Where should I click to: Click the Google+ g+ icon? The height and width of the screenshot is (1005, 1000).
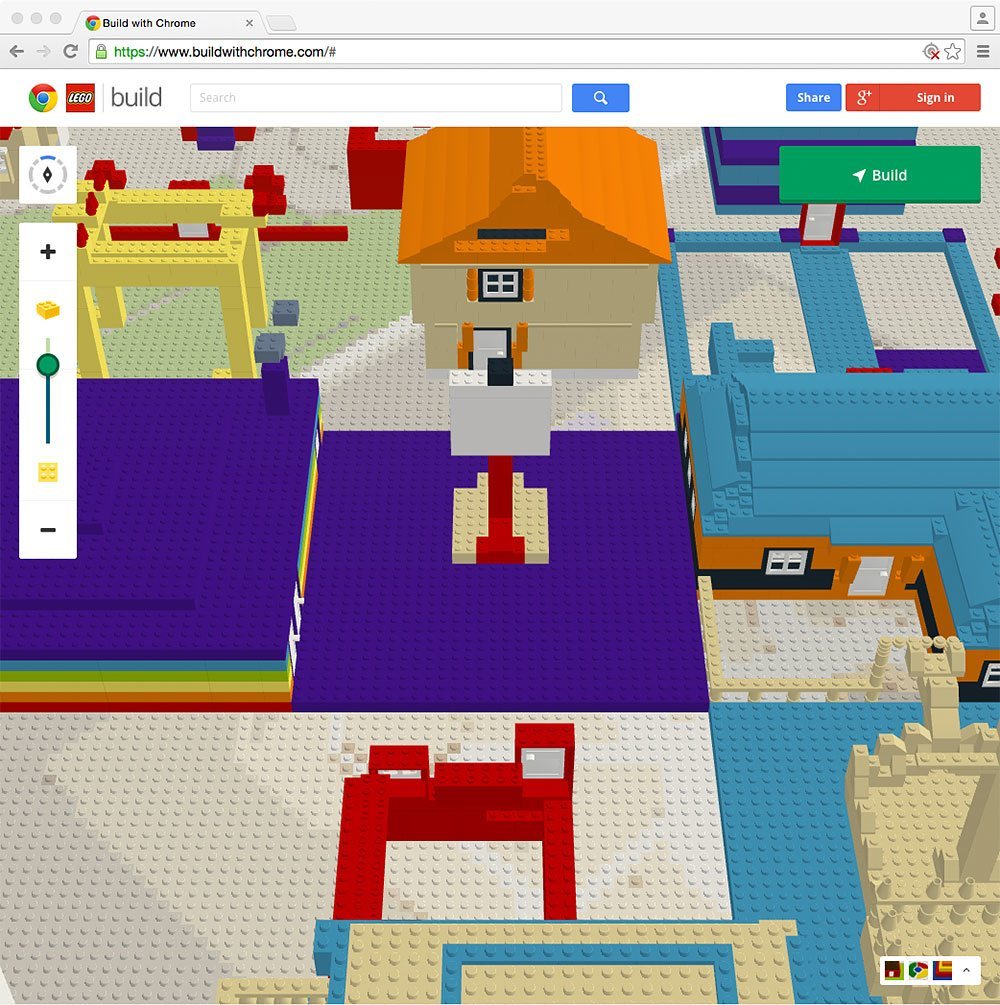[863, 97]
